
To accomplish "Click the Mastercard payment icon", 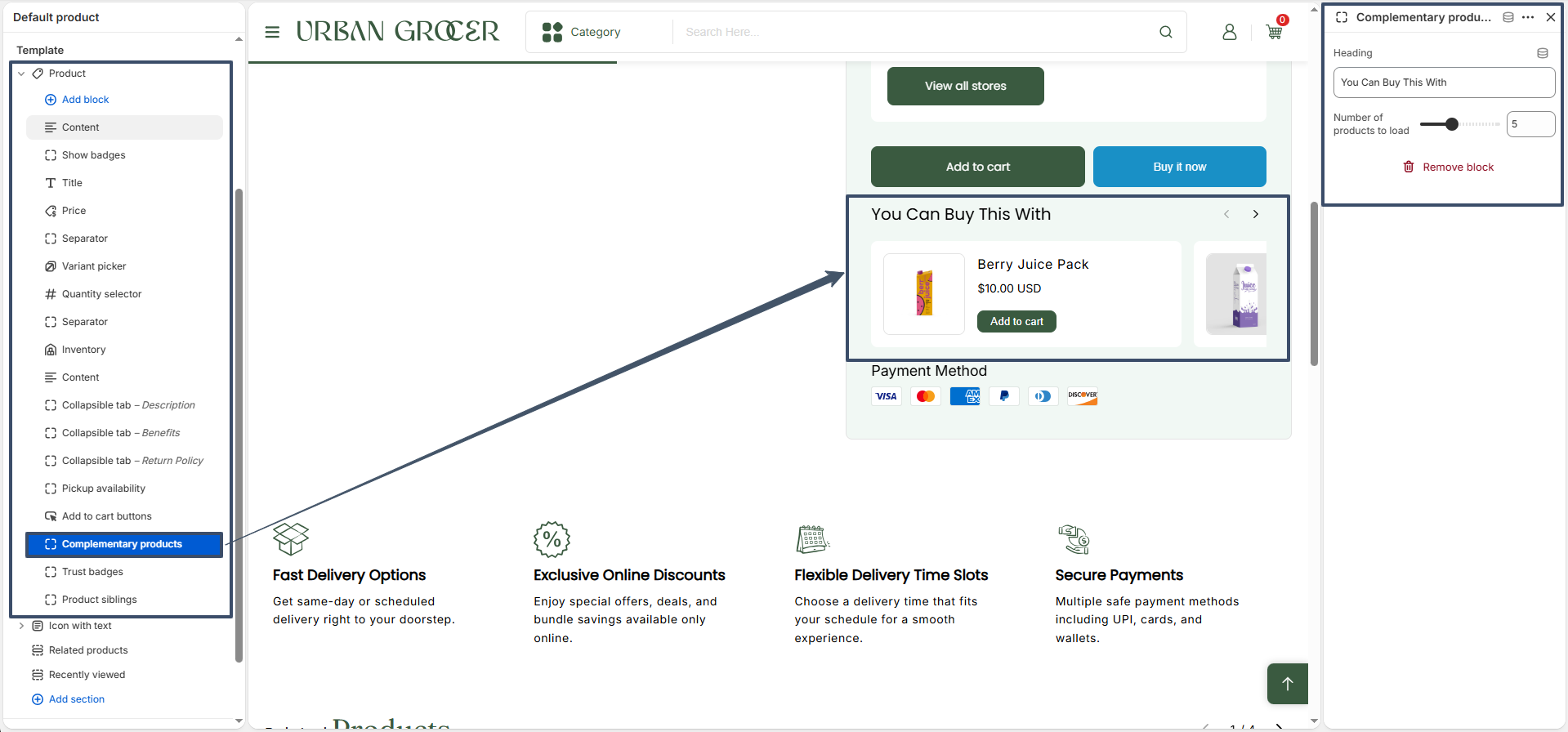I will pos(926,396).
